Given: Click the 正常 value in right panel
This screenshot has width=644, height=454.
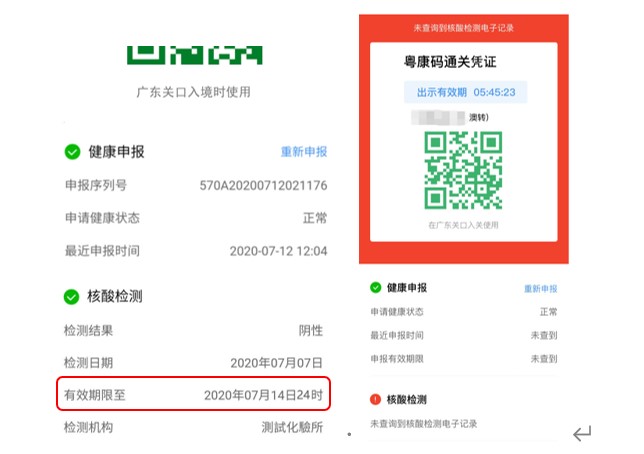Looking at the screenshot, I should (x=548, y=312).
